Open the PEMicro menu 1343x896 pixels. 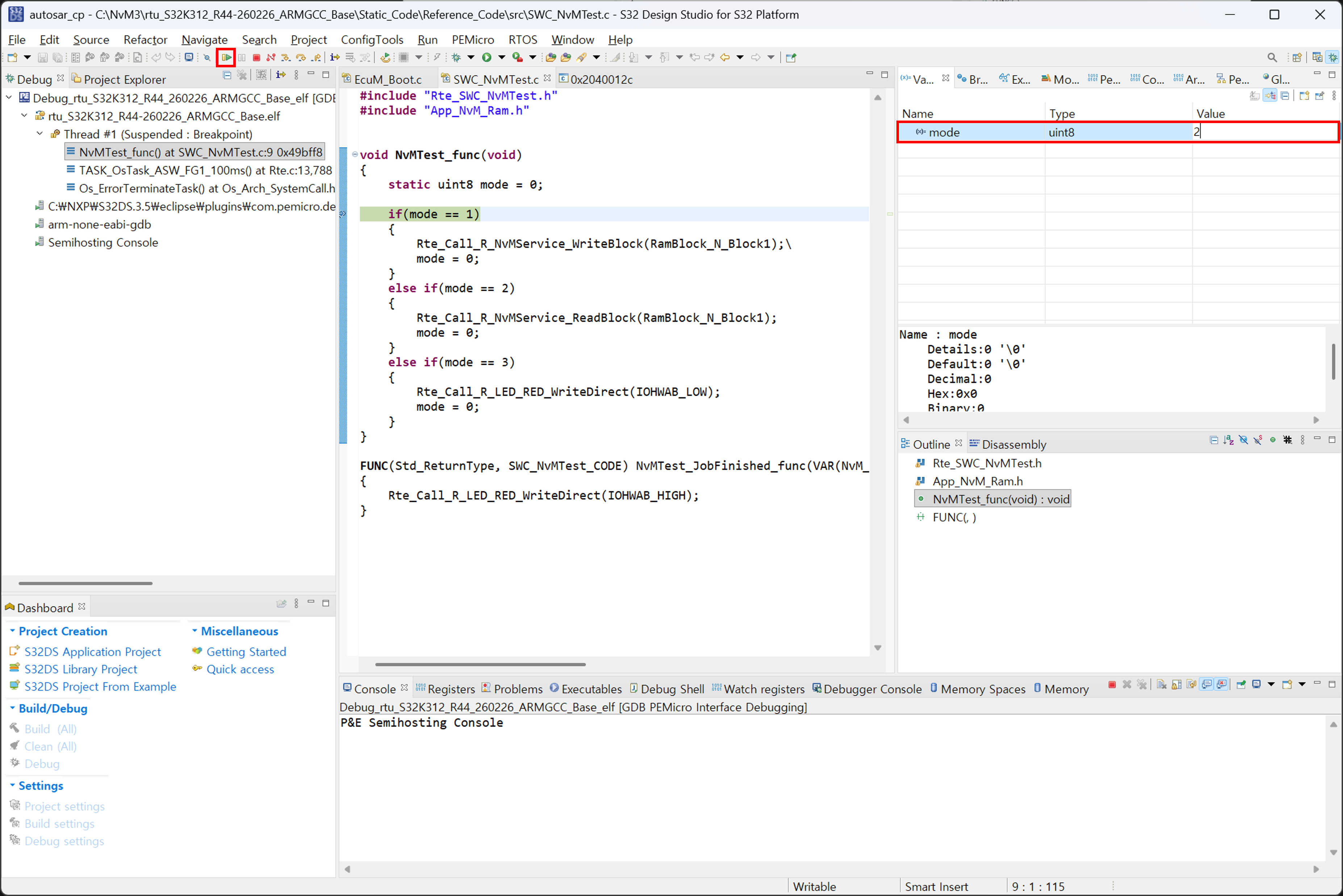click(473, 39)
